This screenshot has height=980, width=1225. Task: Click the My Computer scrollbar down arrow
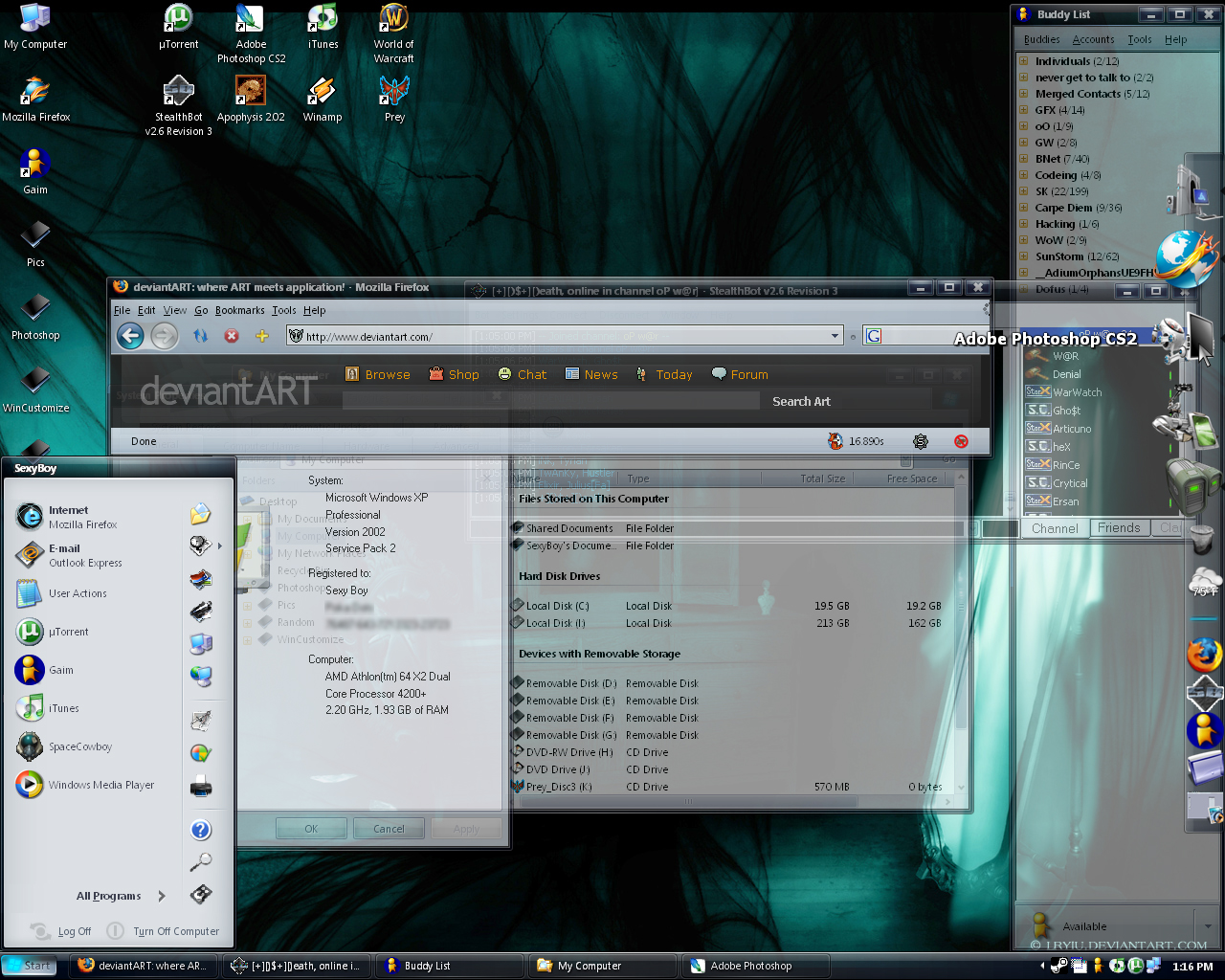961,788
